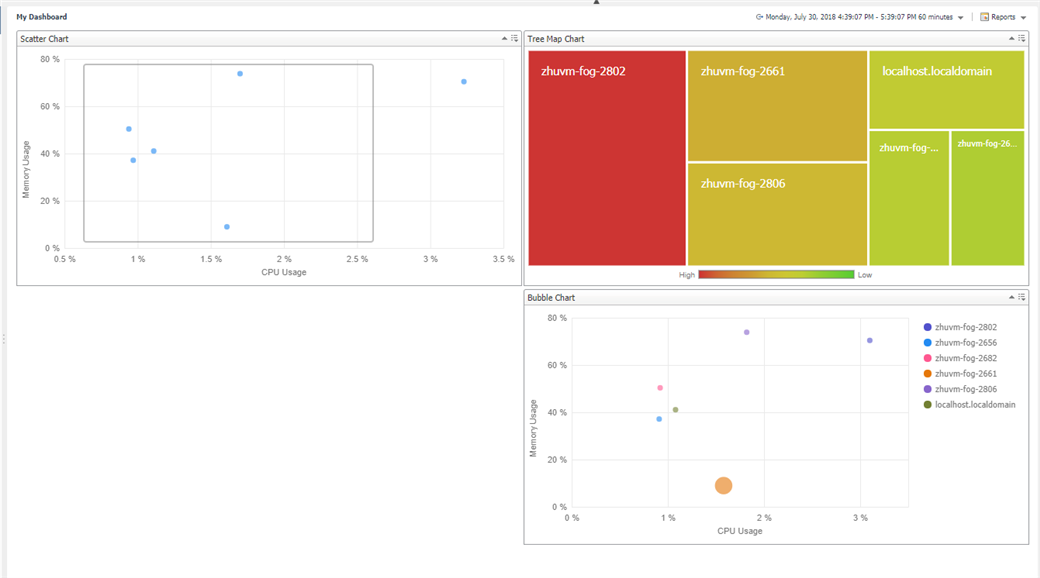The height and width of the screenshot is (578, 1040).
Task: Click scatter point near 1.7% CPU, 74% memory
Action: 240,74
